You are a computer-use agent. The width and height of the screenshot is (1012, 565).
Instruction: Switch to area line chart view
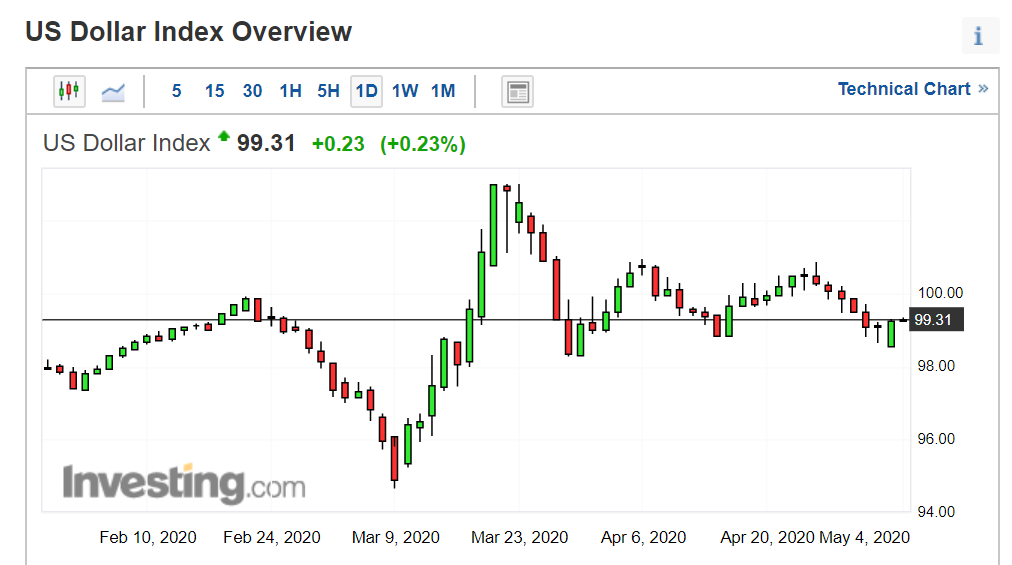(113, 92)
